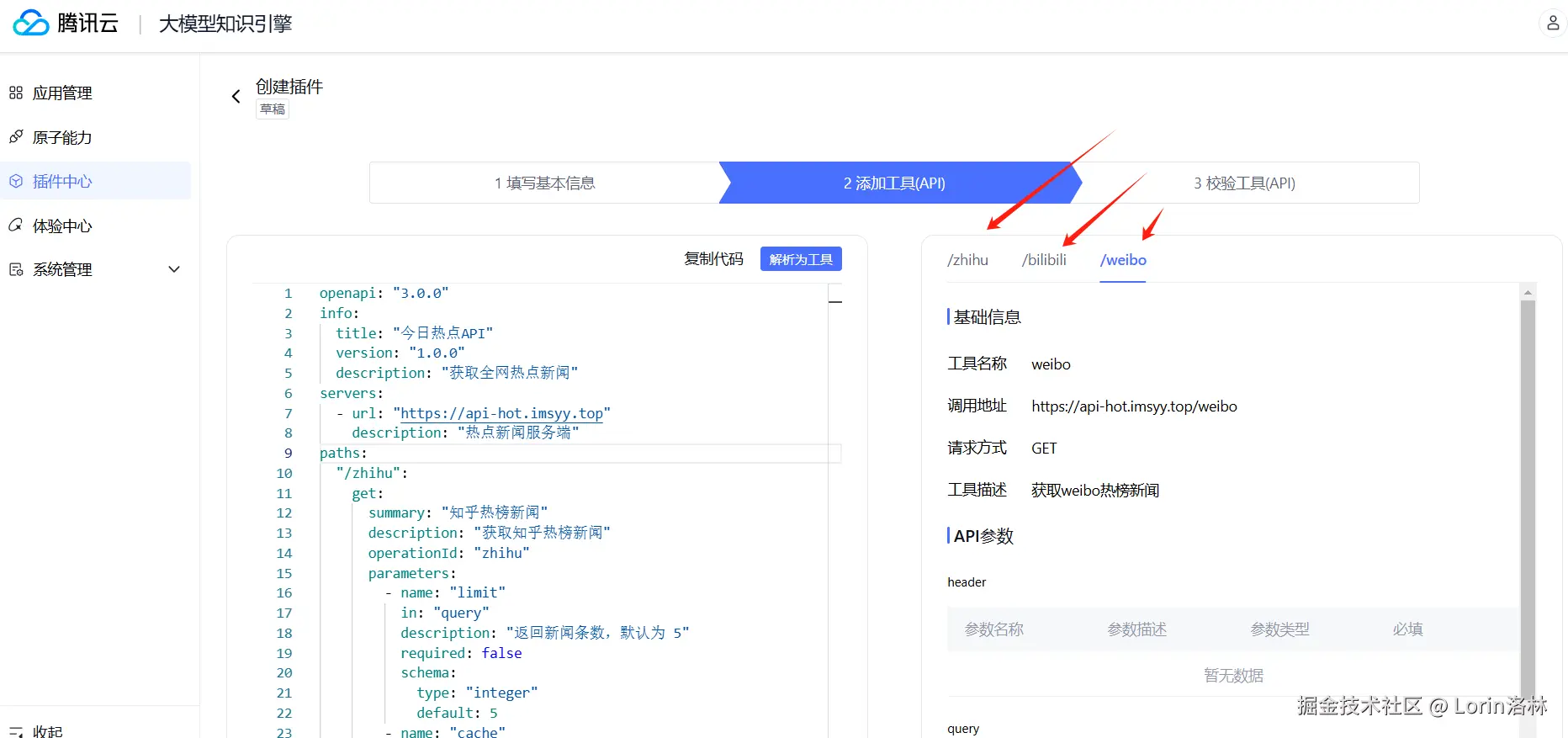Click the 系统管理 settings icon
The image size is (1568, 738).
tap(16, 269)
